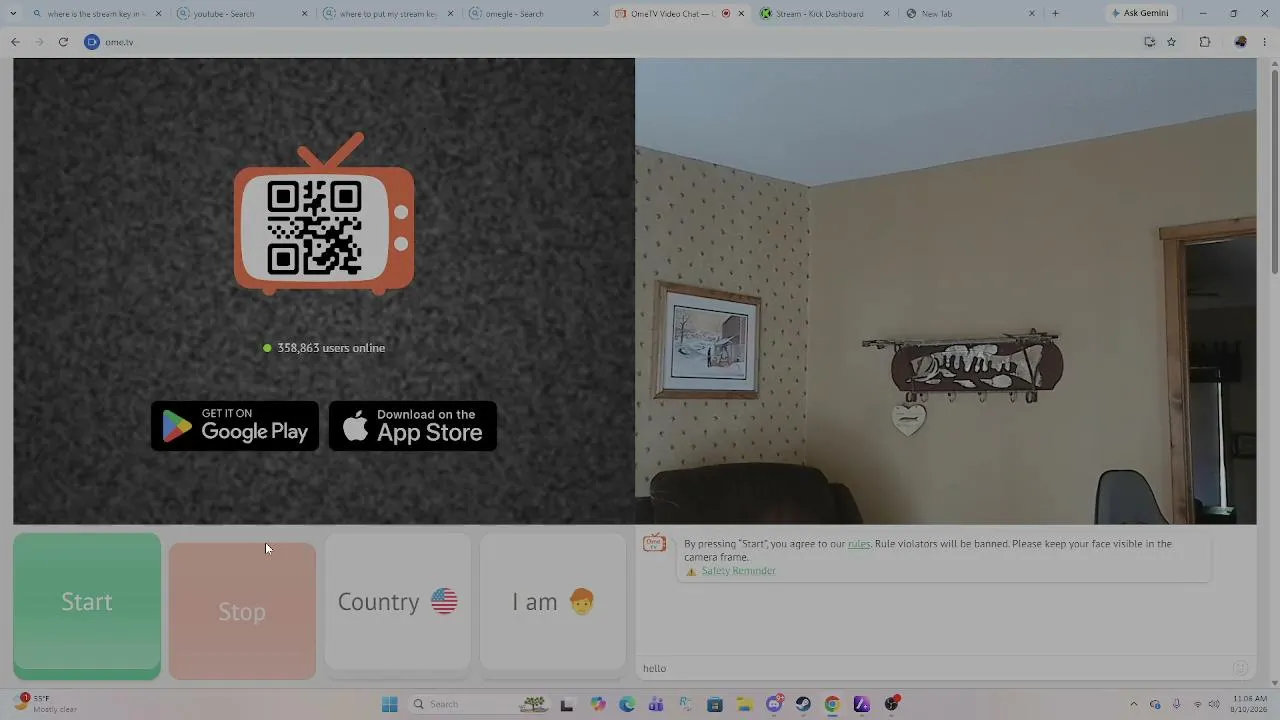Click the OmeTV QR code television logo
The height and width of the screenshot is (720, 1280).
[x=324, y=214]
